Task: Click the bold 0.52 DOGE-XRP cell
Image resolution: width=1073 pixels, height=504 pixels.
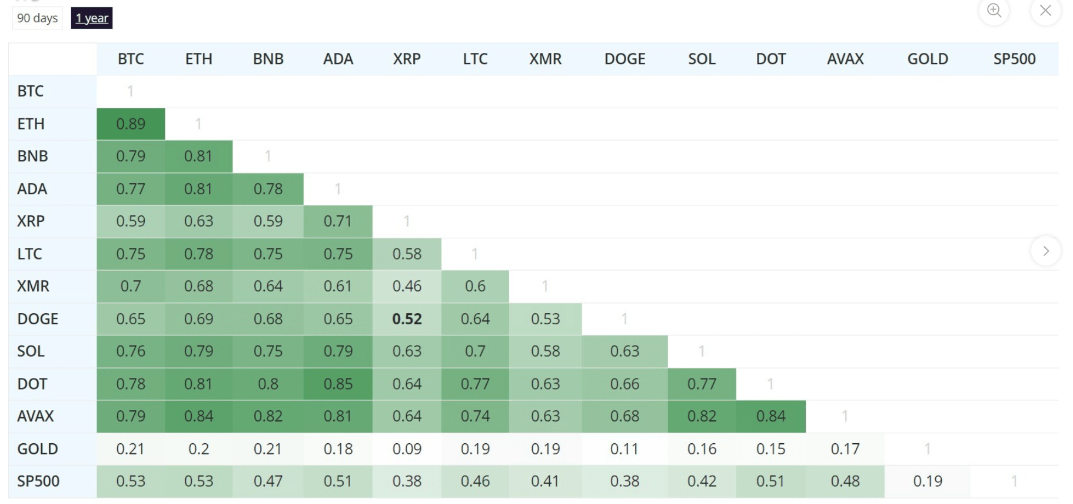Action: point(407,319)
